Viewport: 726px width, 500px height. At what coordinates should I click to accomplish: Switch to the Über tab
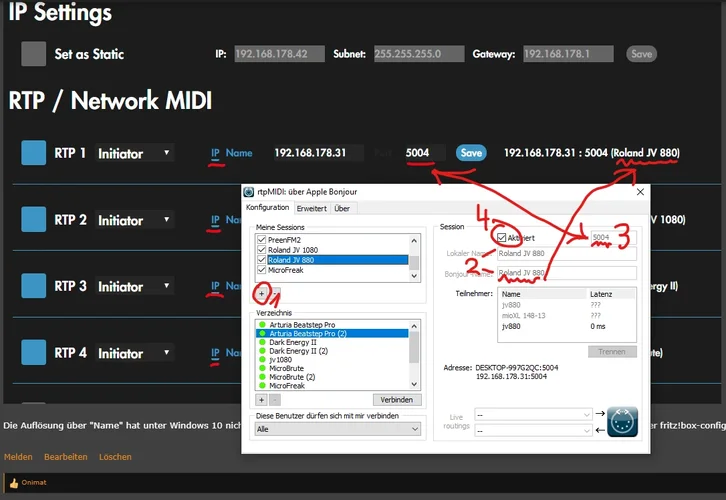(342, 208)
